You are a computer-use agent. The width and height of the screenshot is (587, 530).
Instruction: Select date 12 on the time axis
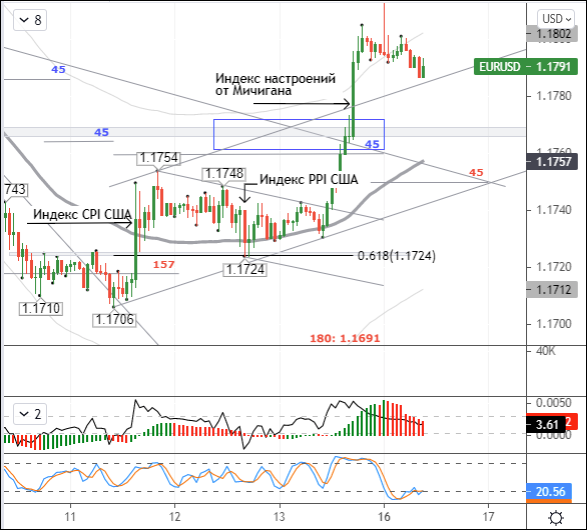174,517
